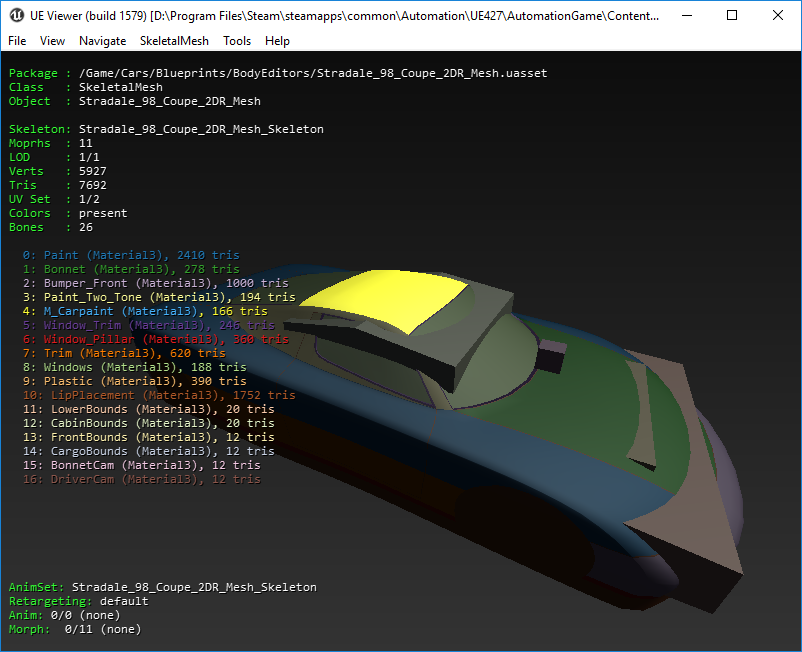This screenshot has width=802, height=652.
Task: Close the UE Viewer window
Action: pyautogui.click(x=777, y=16)
